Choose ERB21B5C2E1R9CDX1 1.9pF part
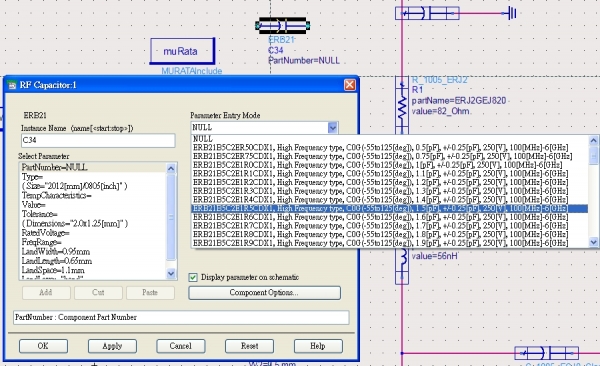 [390, 243]
